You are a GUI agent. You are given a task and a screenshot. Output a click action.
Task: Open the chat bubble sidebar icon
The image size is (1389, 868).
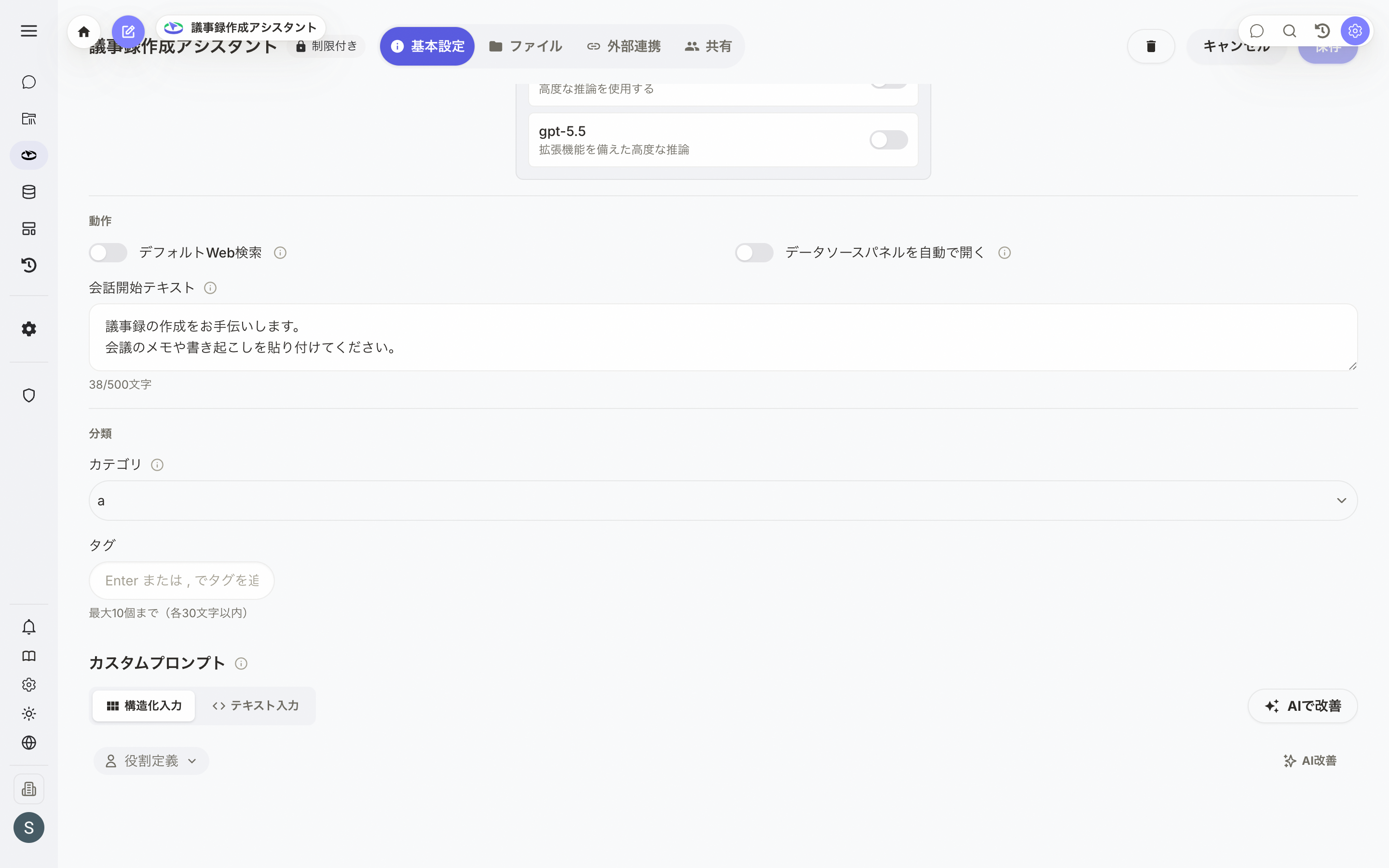[x=29, y=82]
